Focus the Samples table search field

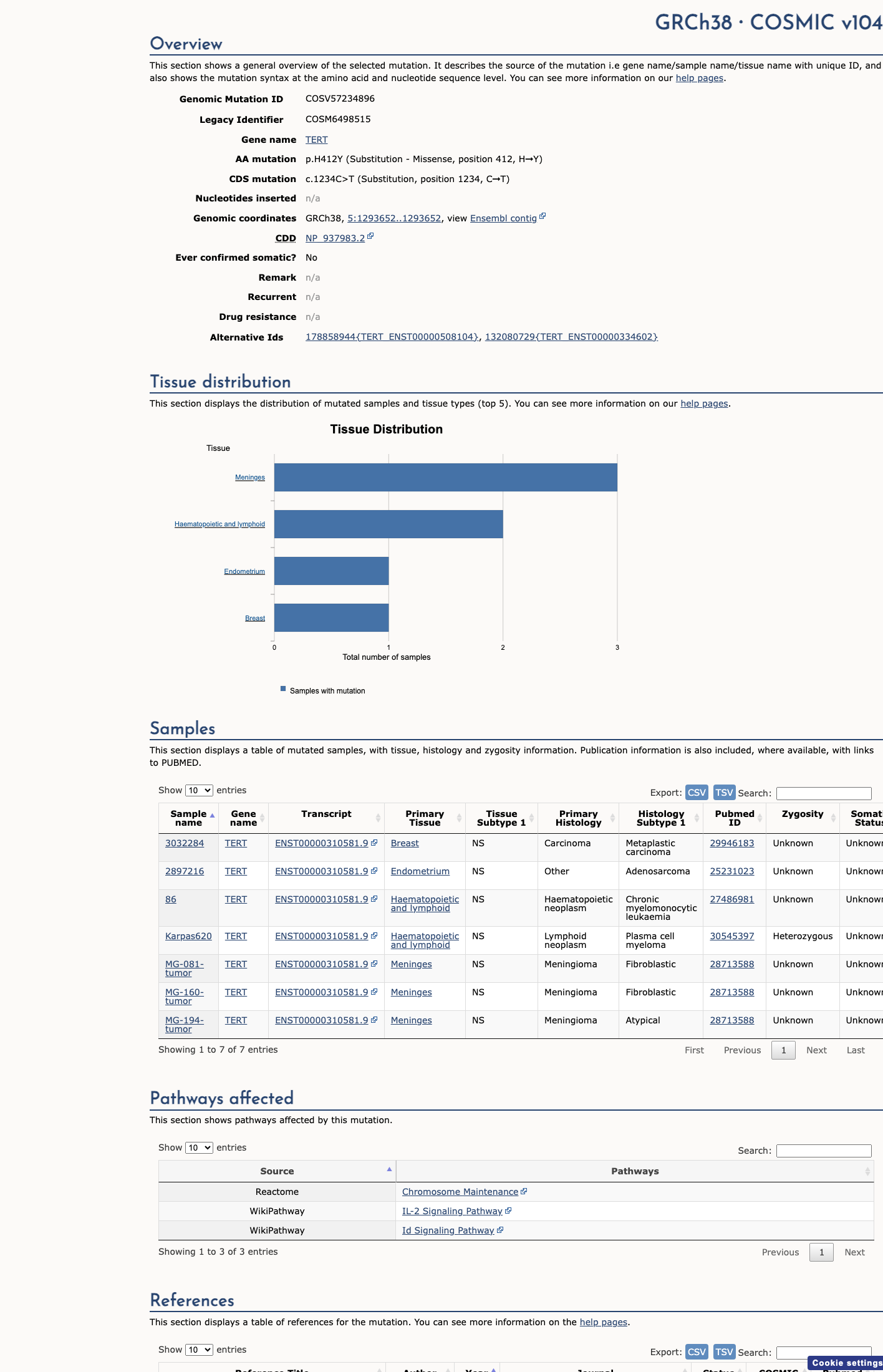(x=824, y=793)
